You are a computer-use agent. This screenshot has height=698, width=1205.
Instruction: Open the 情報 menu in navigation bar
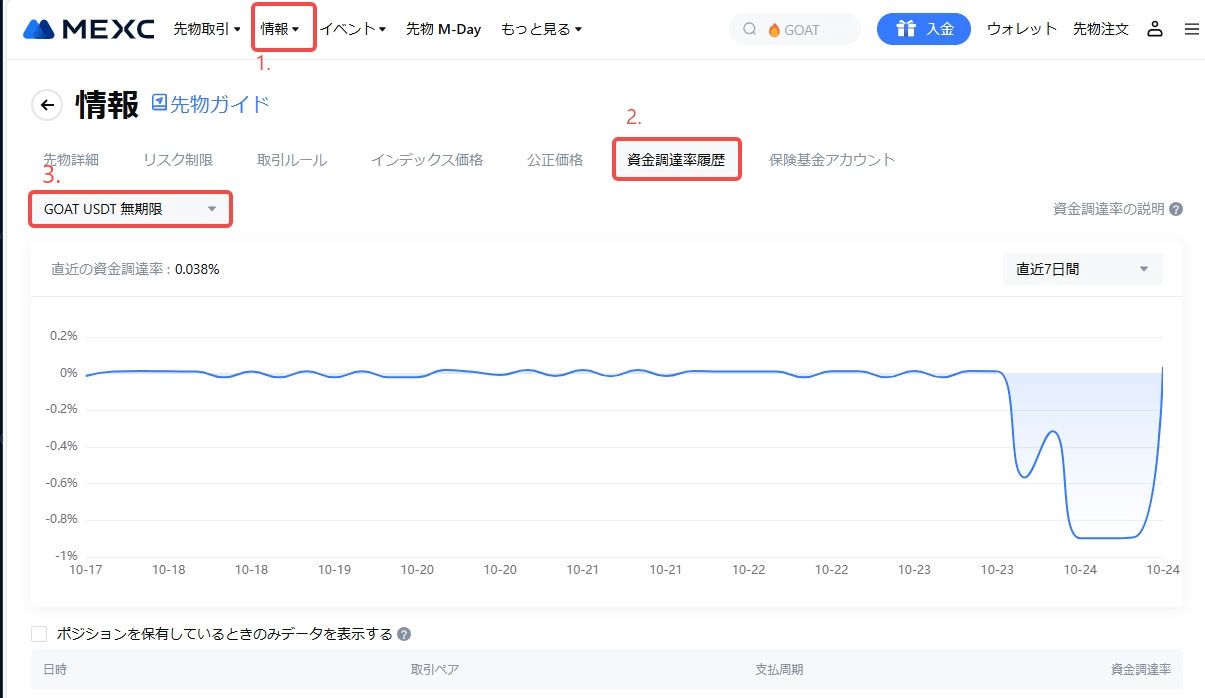tap(280, 29)
